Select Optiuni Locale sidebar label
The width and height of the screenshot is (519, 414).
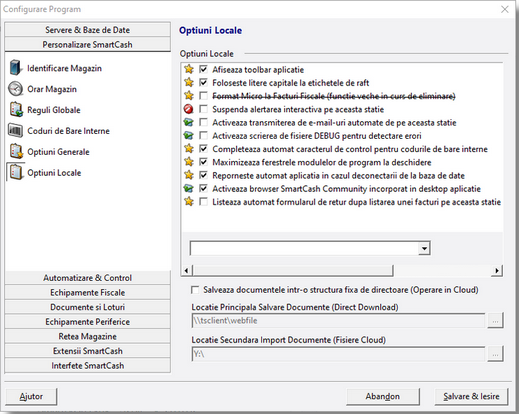(x=54, y=173)
